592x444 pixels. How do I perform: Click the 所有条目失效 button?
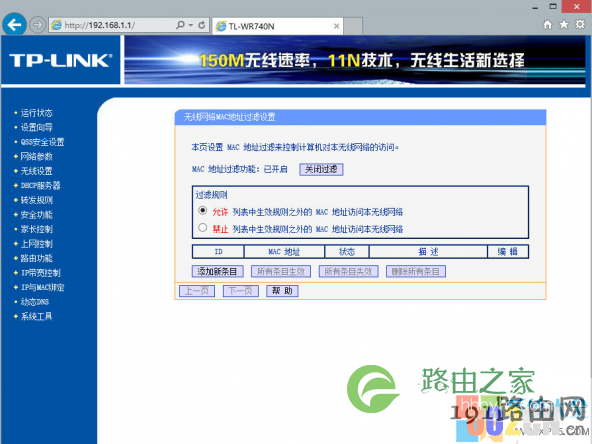coord(348,271)
